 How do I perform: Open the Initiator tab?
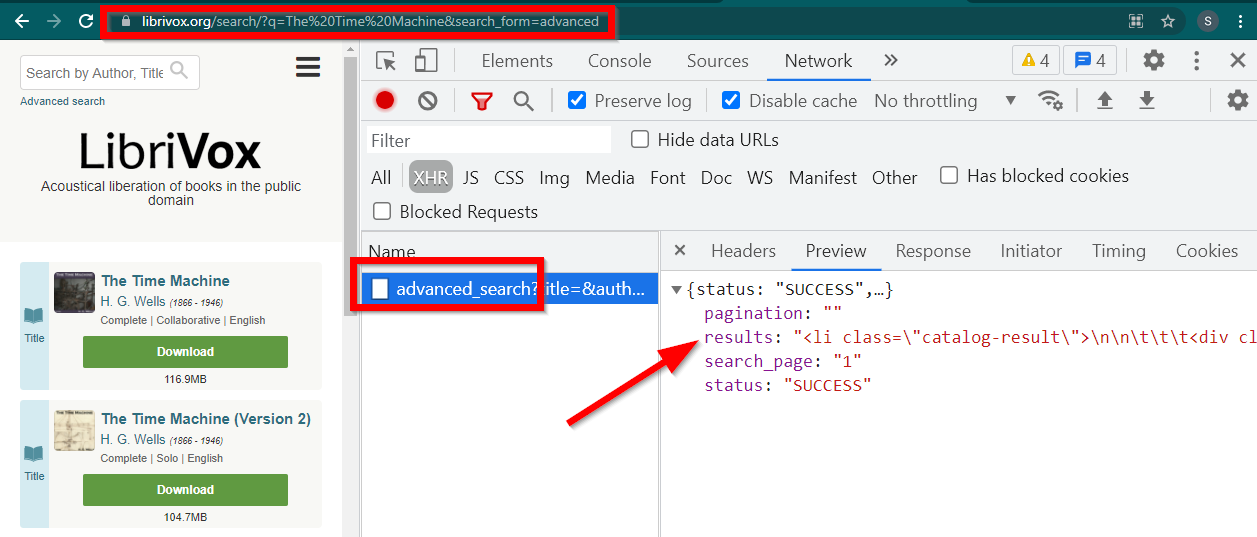[1031, 251]
